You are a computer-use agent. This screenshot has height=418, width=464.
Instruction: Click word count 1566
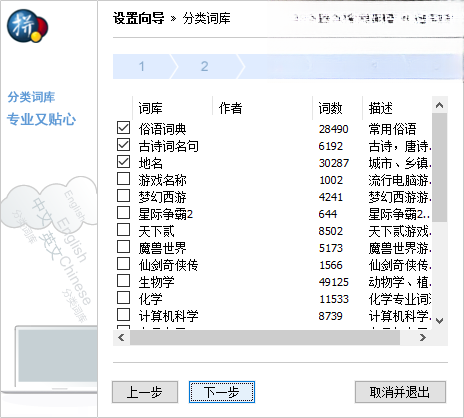pos(331,265)
